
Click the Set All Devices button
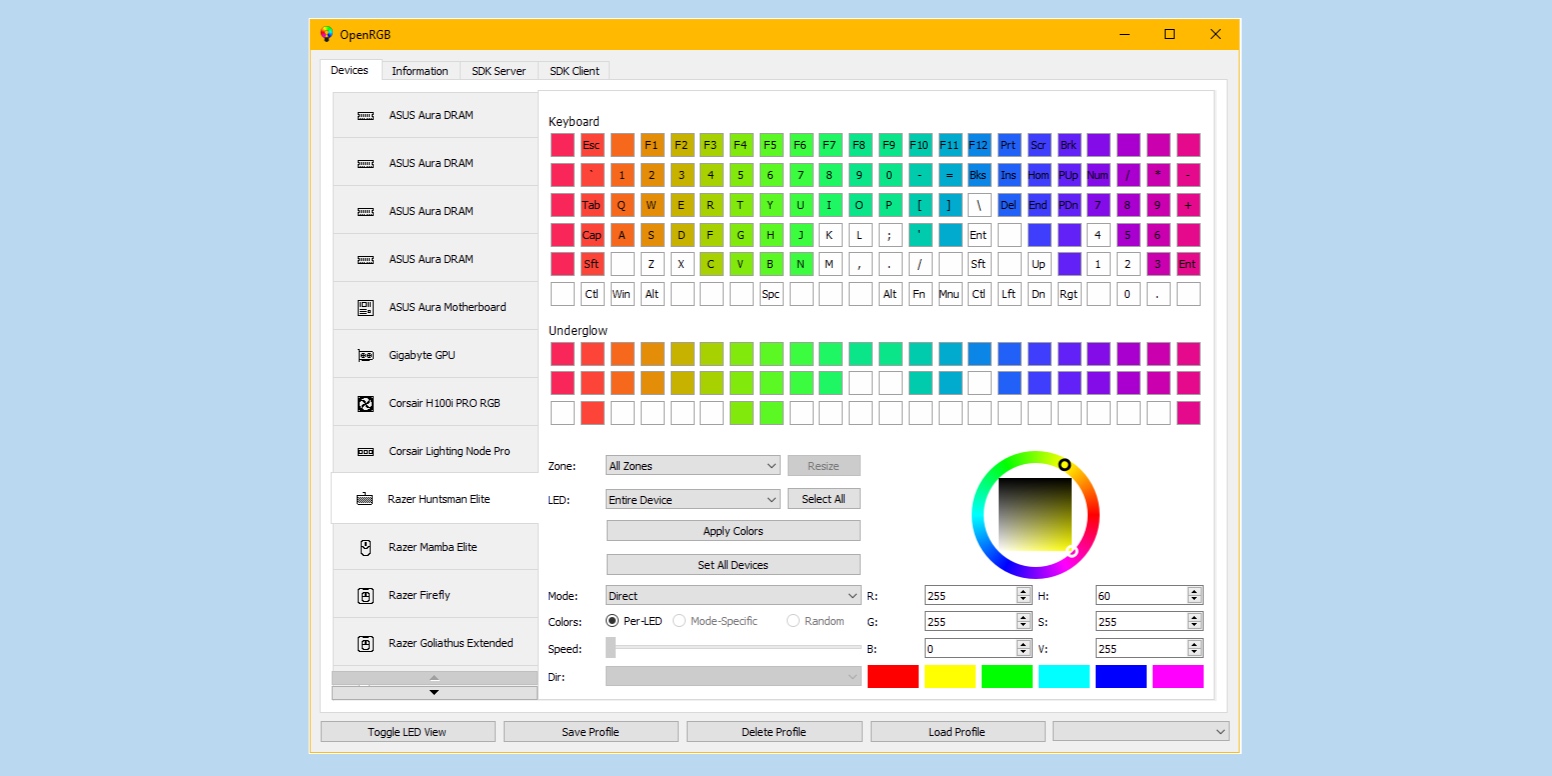pos(733,565)
